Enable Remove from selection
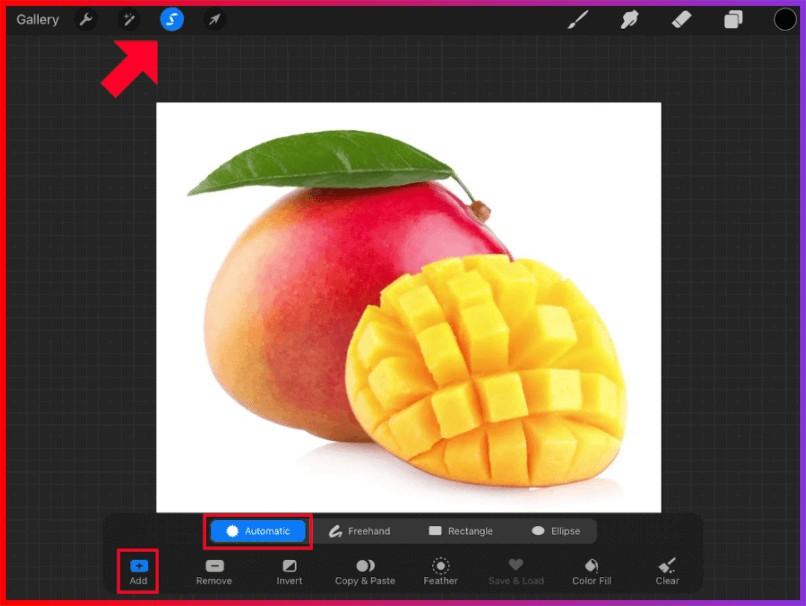 (x=214, y=571)
